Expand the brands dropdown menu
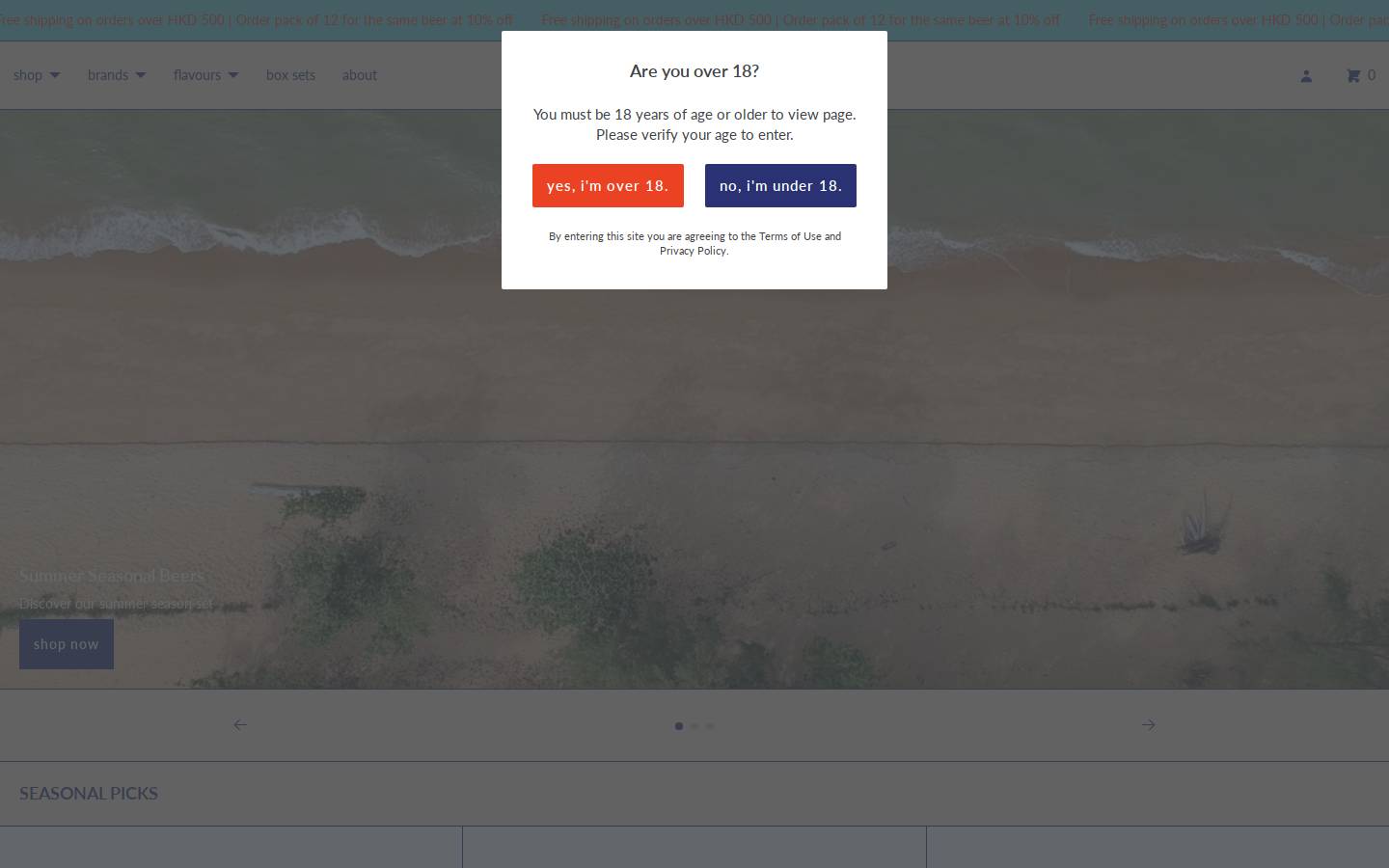 coord(117,75)
